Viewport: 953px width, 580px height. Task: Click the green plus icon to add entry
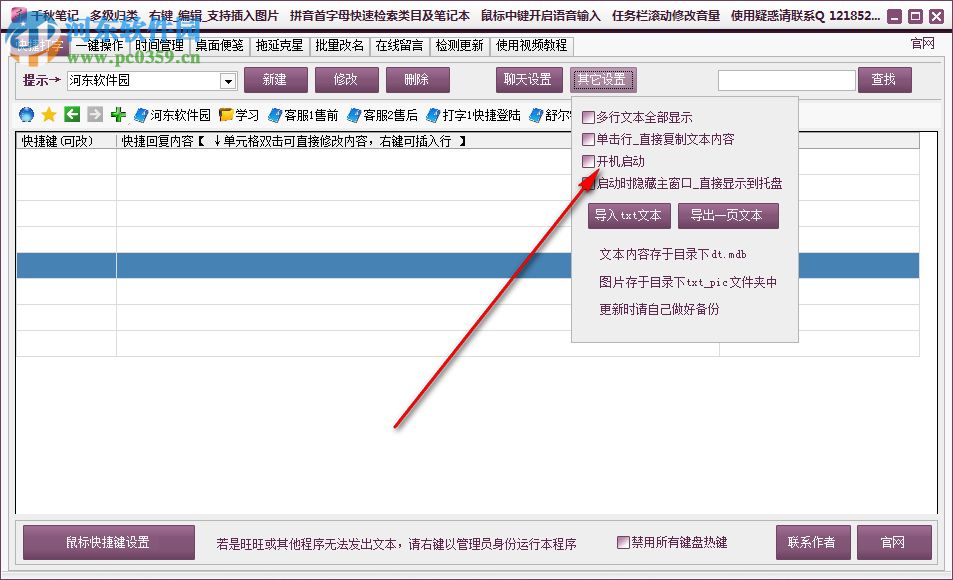(119, 115)
